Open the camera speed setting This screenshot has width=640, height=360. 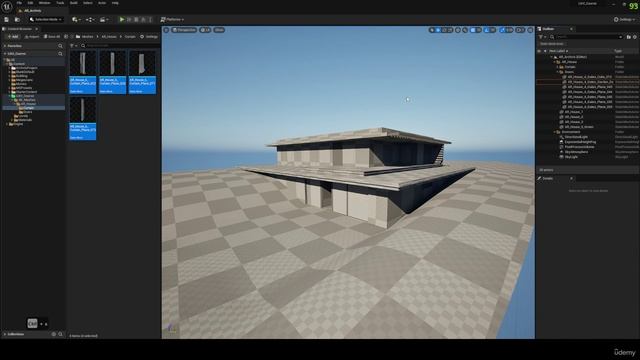(x=520, y=30)
